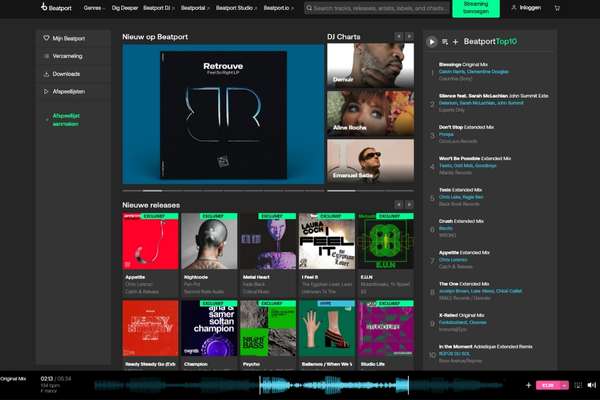The height and width of the screenshot is (400, 600).
Task: Click the DJ Charts carousel progress bar
Action: coord(370,190)
